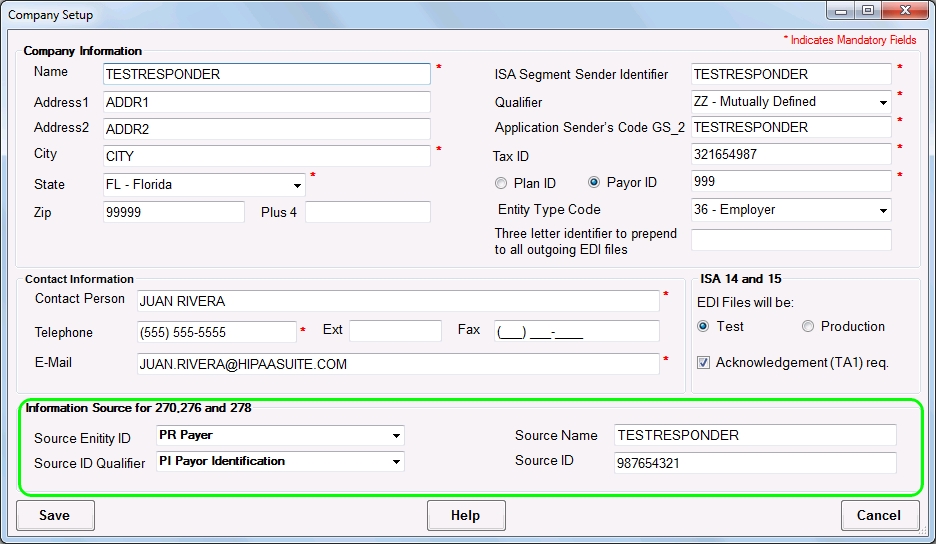Choose the Production EDI files option
This screenshot has width=936, height=544.
click(x=808, y=327)
